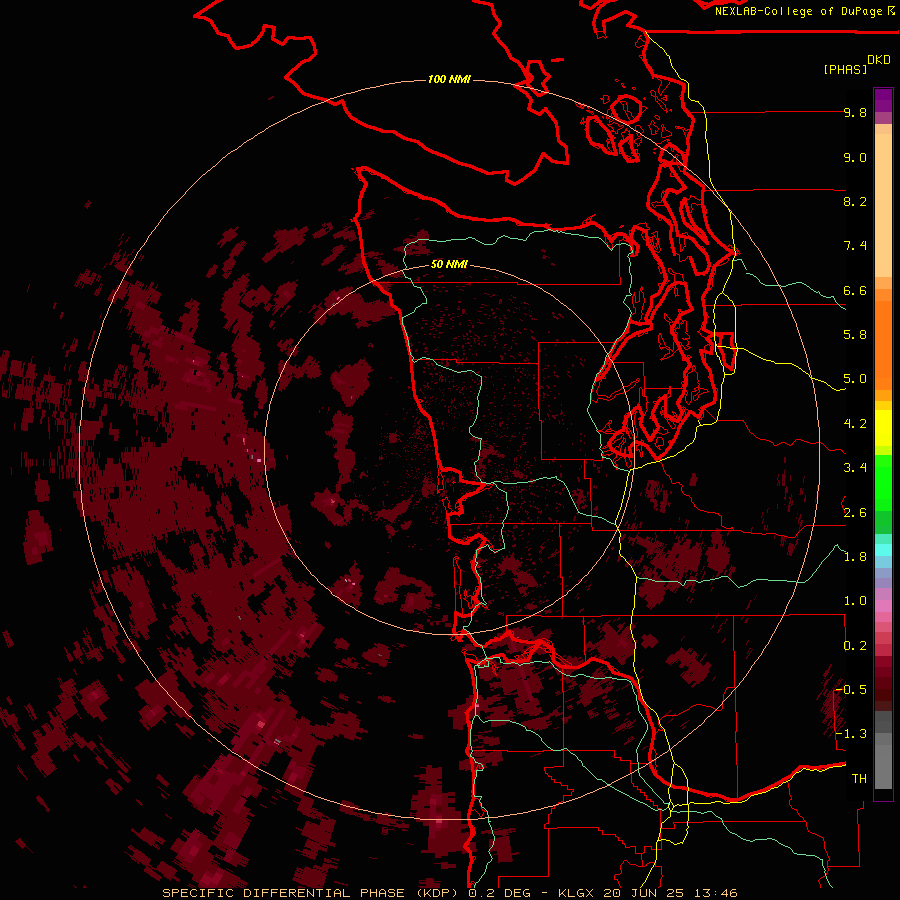Click the 5.8 legend value label
The image size is (900, 900).
point(855,335)
